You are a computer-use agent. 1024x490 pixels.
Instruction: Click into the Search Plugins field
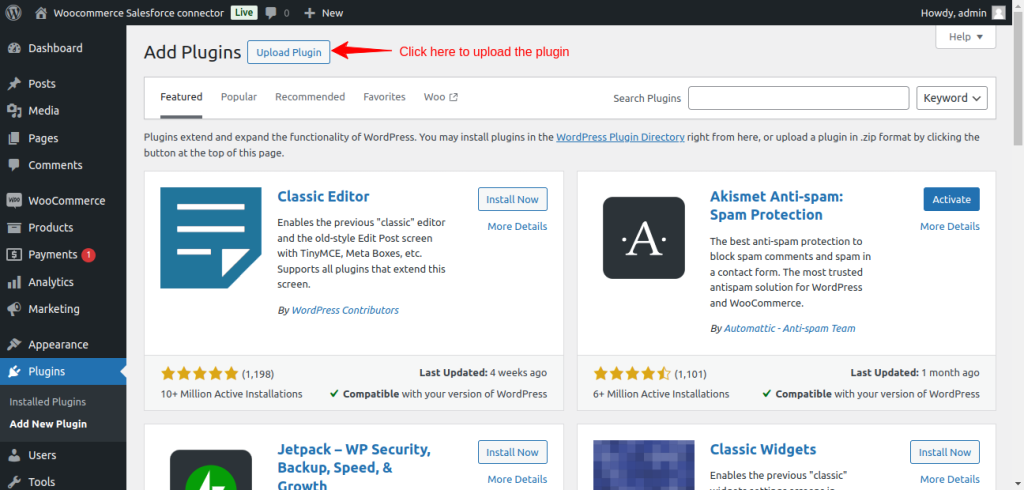(x=798, y=98)
